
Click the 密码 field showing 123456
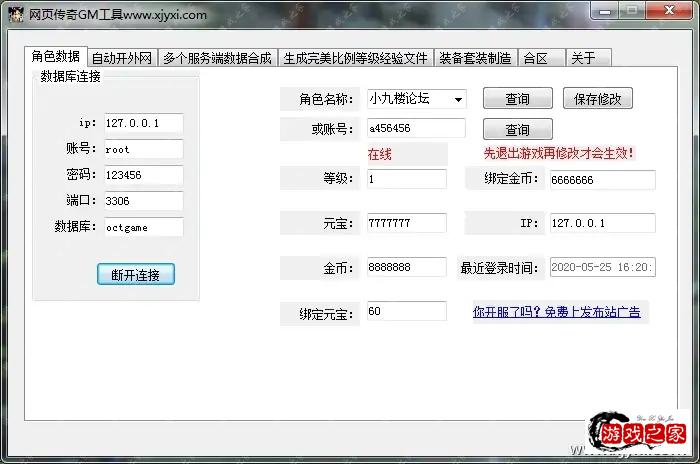pos(144,175)
